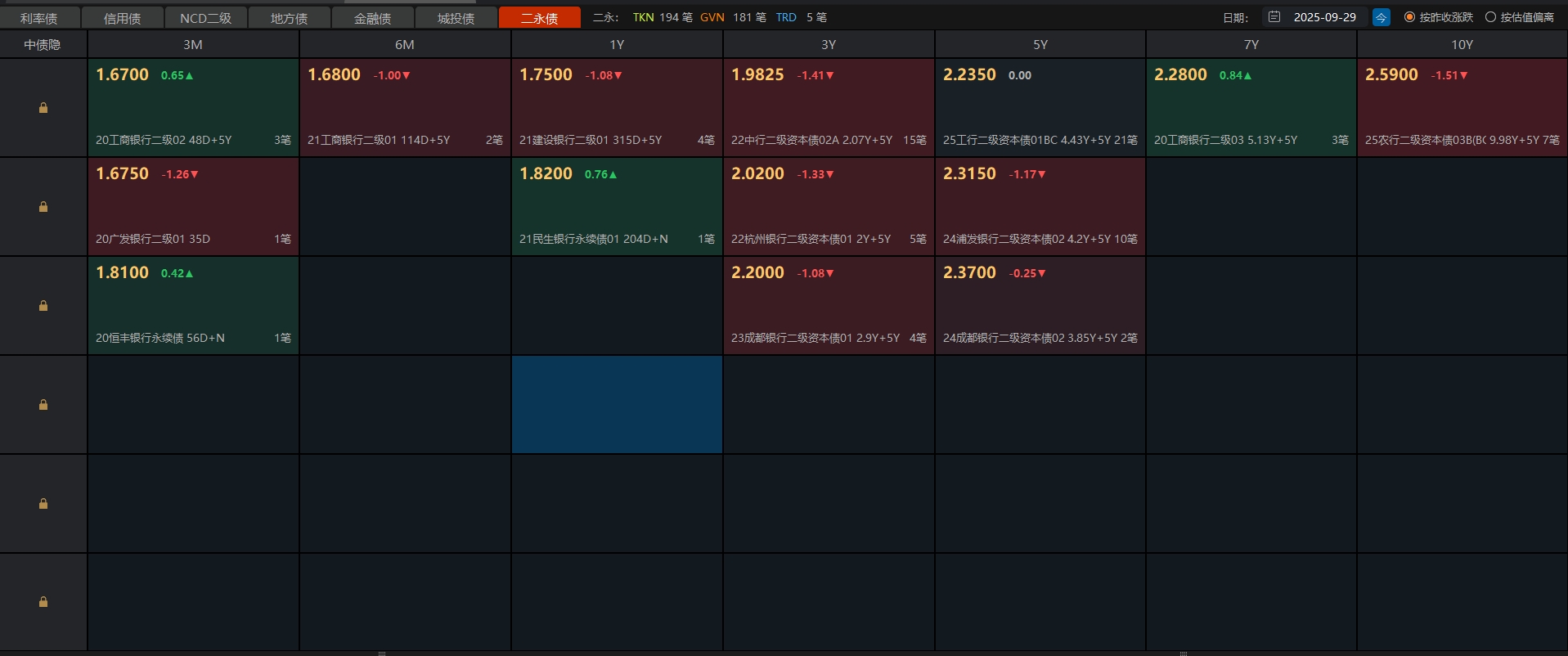The image size is (1568, 656).
Task: Click the 10Y column header
Action: pos(1462,44)
